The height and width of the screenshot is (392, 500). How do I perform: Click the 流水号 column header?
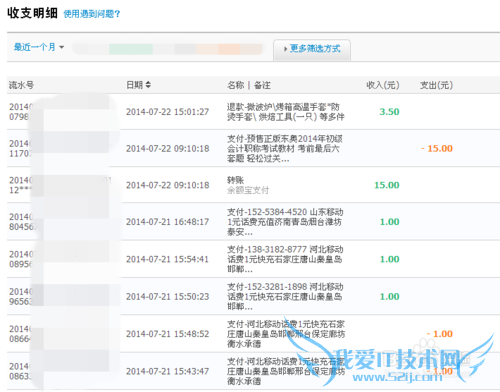[x=21, y=85]
